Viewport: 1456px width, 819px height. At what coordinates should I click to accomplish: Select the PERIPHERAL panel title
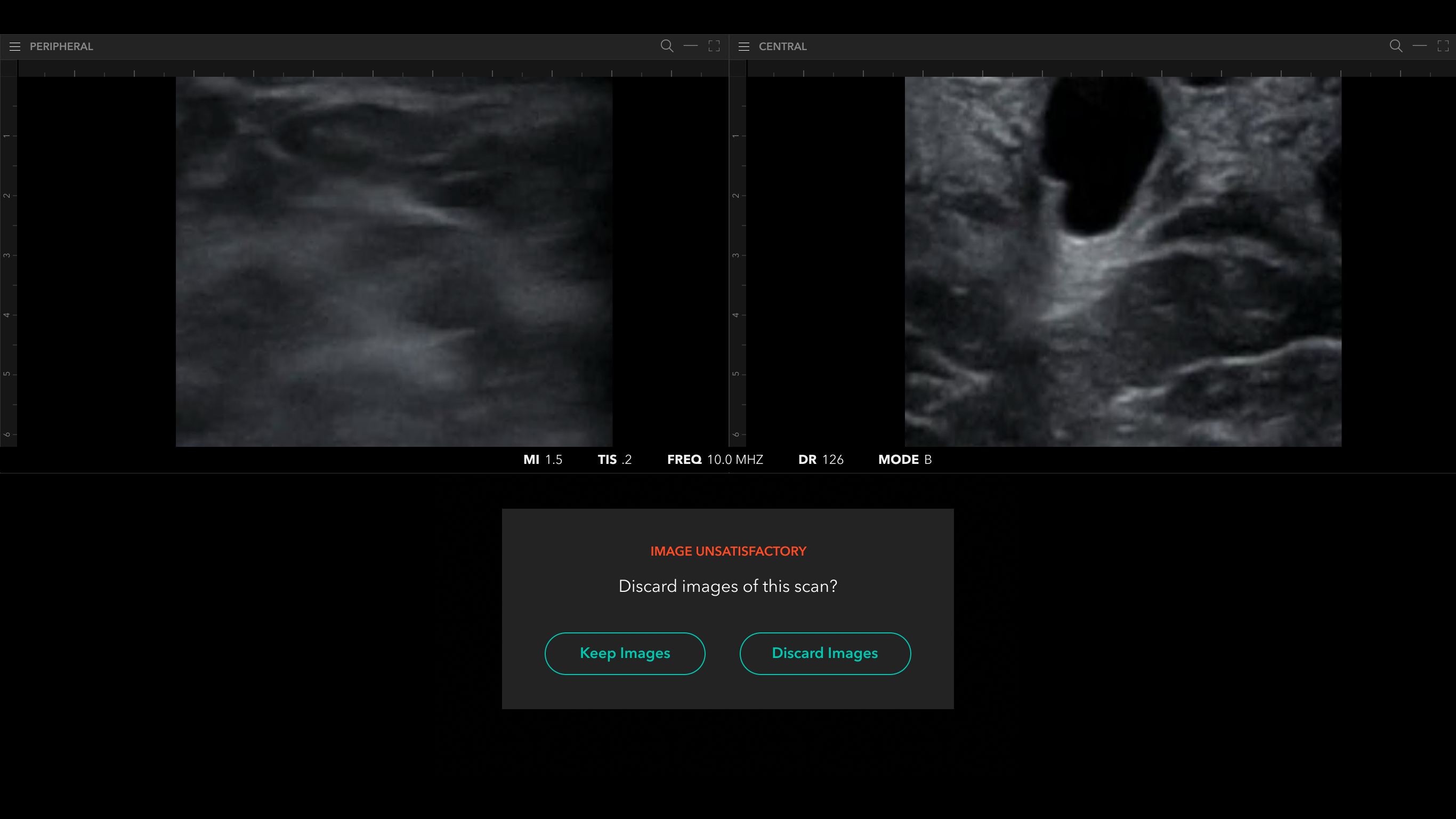pos(61,46)
